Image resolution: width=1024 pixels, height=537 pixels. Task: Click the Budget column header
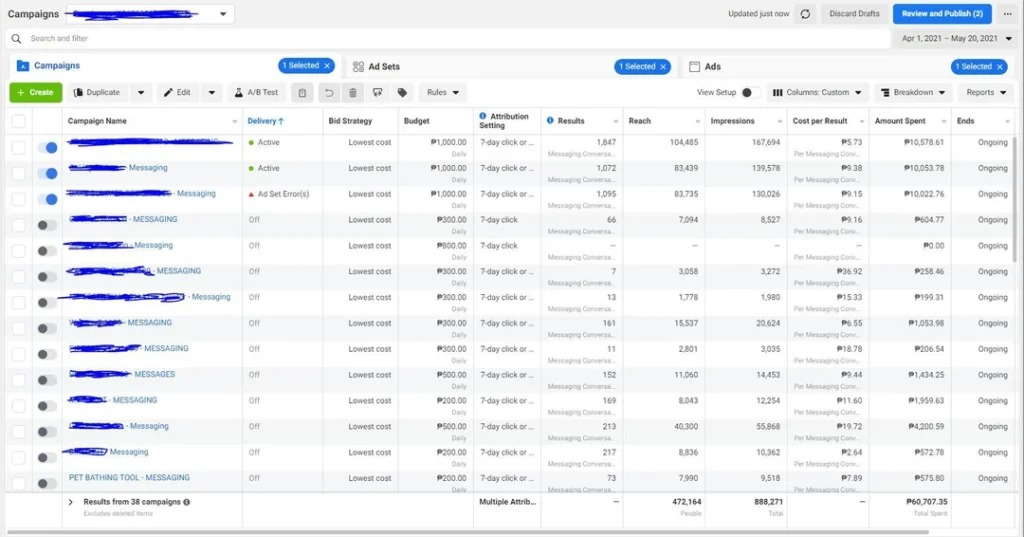tap(417, 121)
